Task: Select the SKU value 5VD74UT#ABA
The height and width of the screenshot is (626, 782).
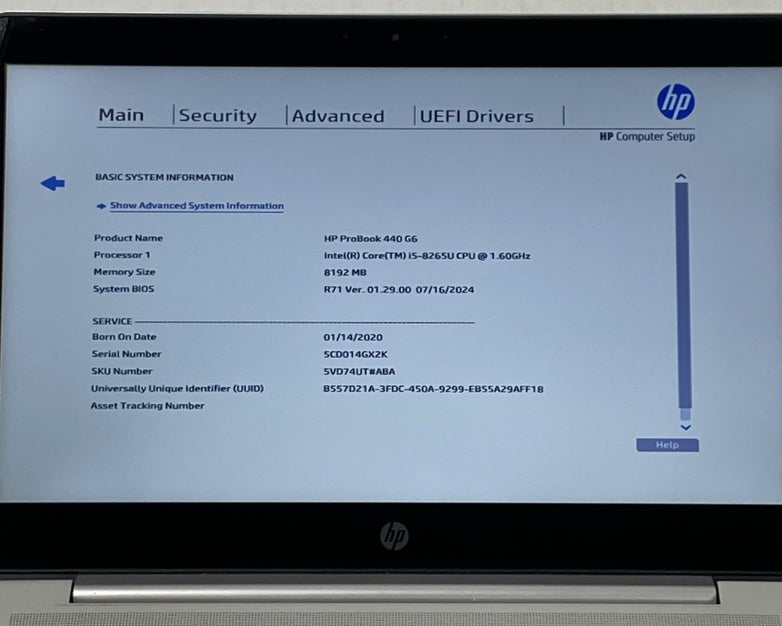Action: (x=359, y=372)
